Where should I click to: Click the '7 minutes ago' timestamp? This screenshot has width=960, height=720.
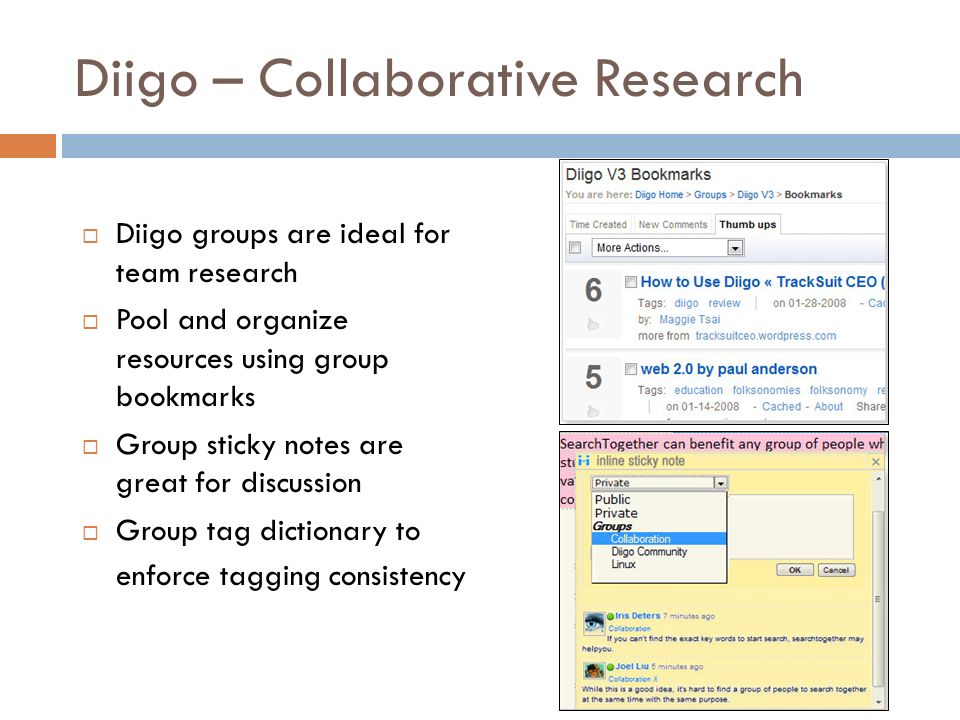click(x=689, y=617)
